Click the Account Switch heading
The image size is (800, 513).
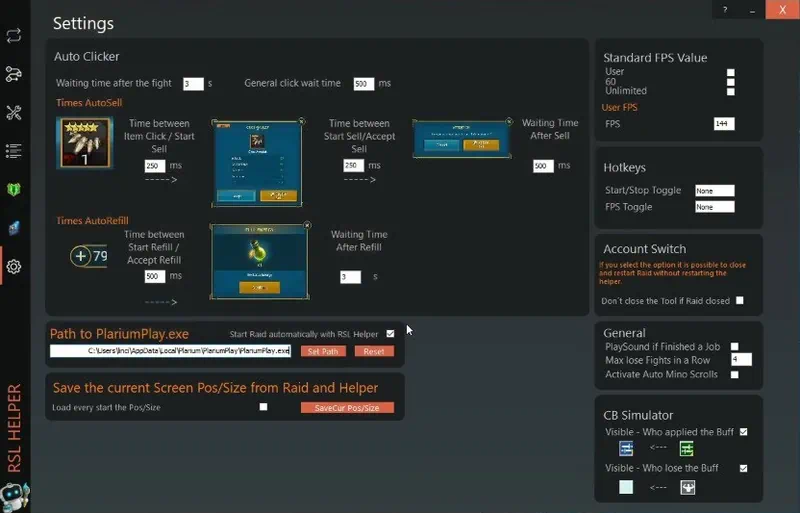click(644, 249)
